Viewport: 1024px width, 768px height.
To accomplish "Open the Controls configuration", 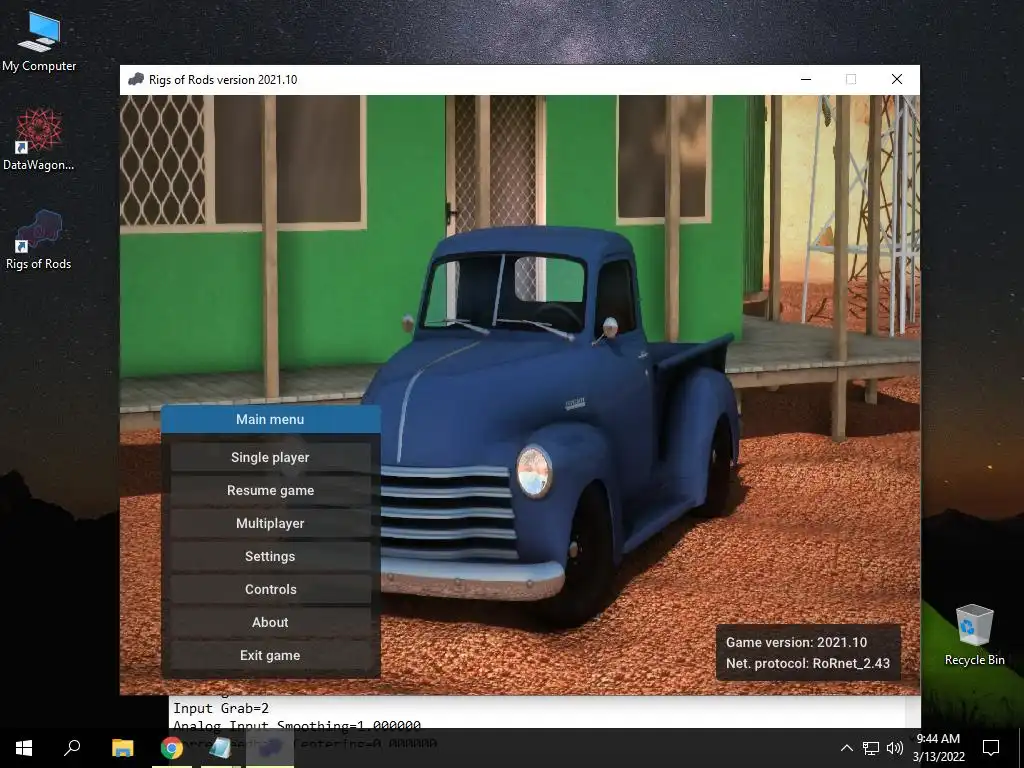I will point(270,589).
